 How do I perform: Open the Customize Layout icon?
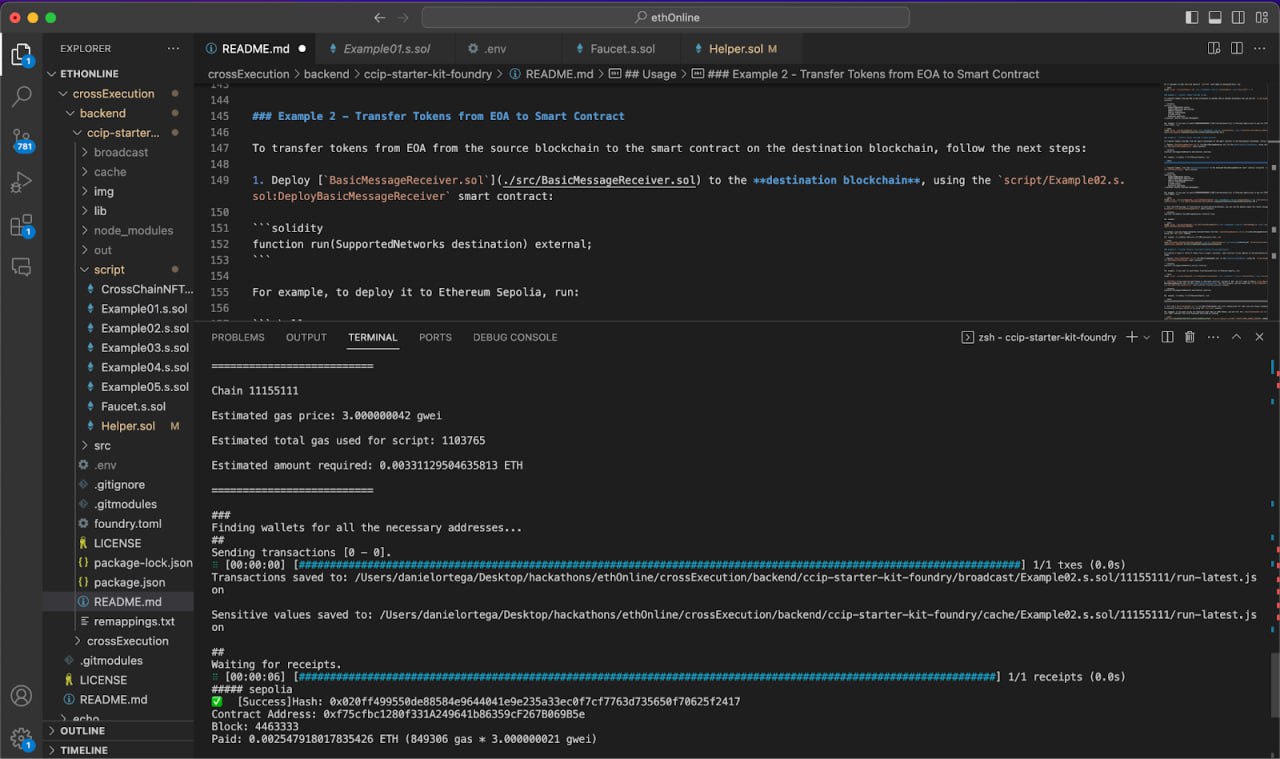pyautogui.click(x=1264, y=18)
